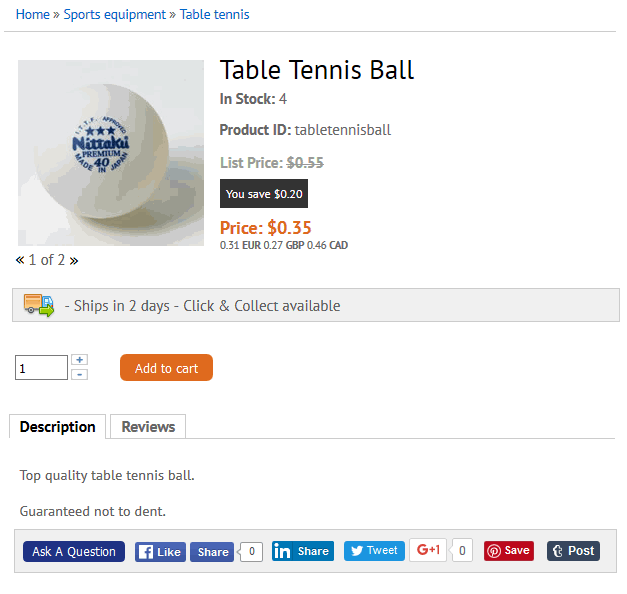The width and height of the screenshot is (627, 594).
Task: Share product via Facebook Share button
Action: (212, 551)
